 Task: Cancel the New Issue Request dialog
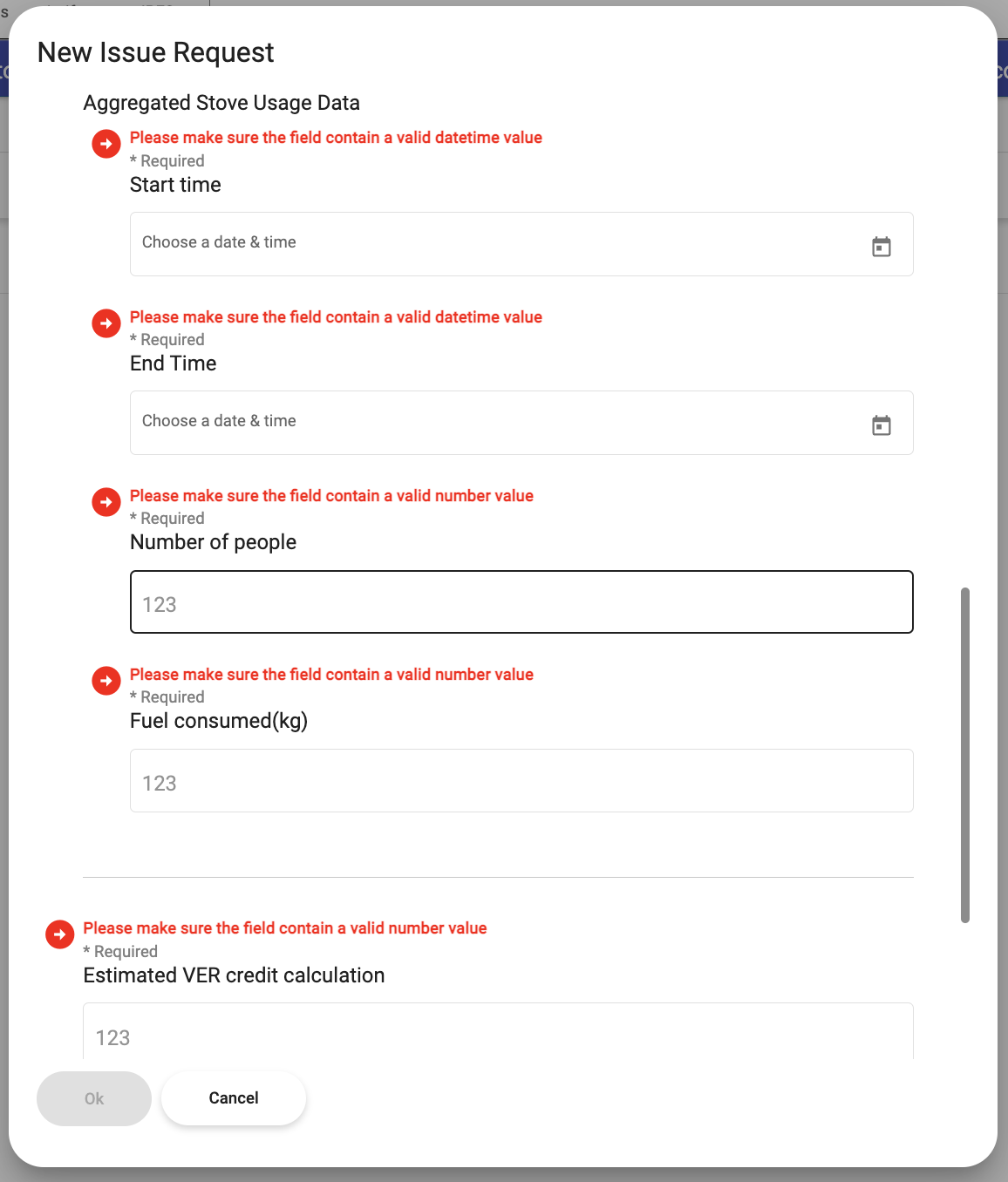234,1098
